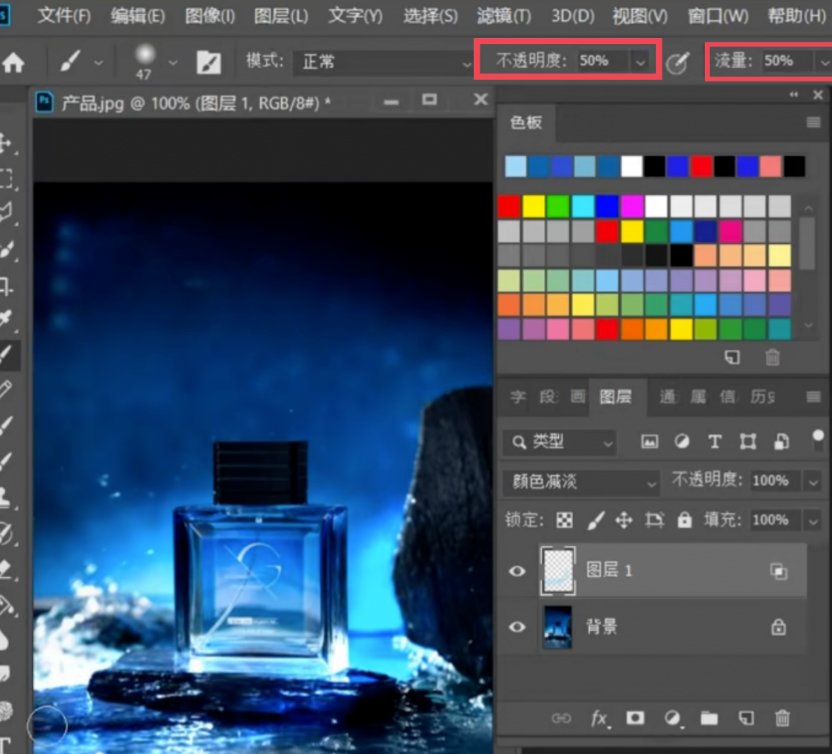Expand the 不透明度 slider dropdown arrow
The height and width of the screenshot is (754, 832).
coord(640,62)
